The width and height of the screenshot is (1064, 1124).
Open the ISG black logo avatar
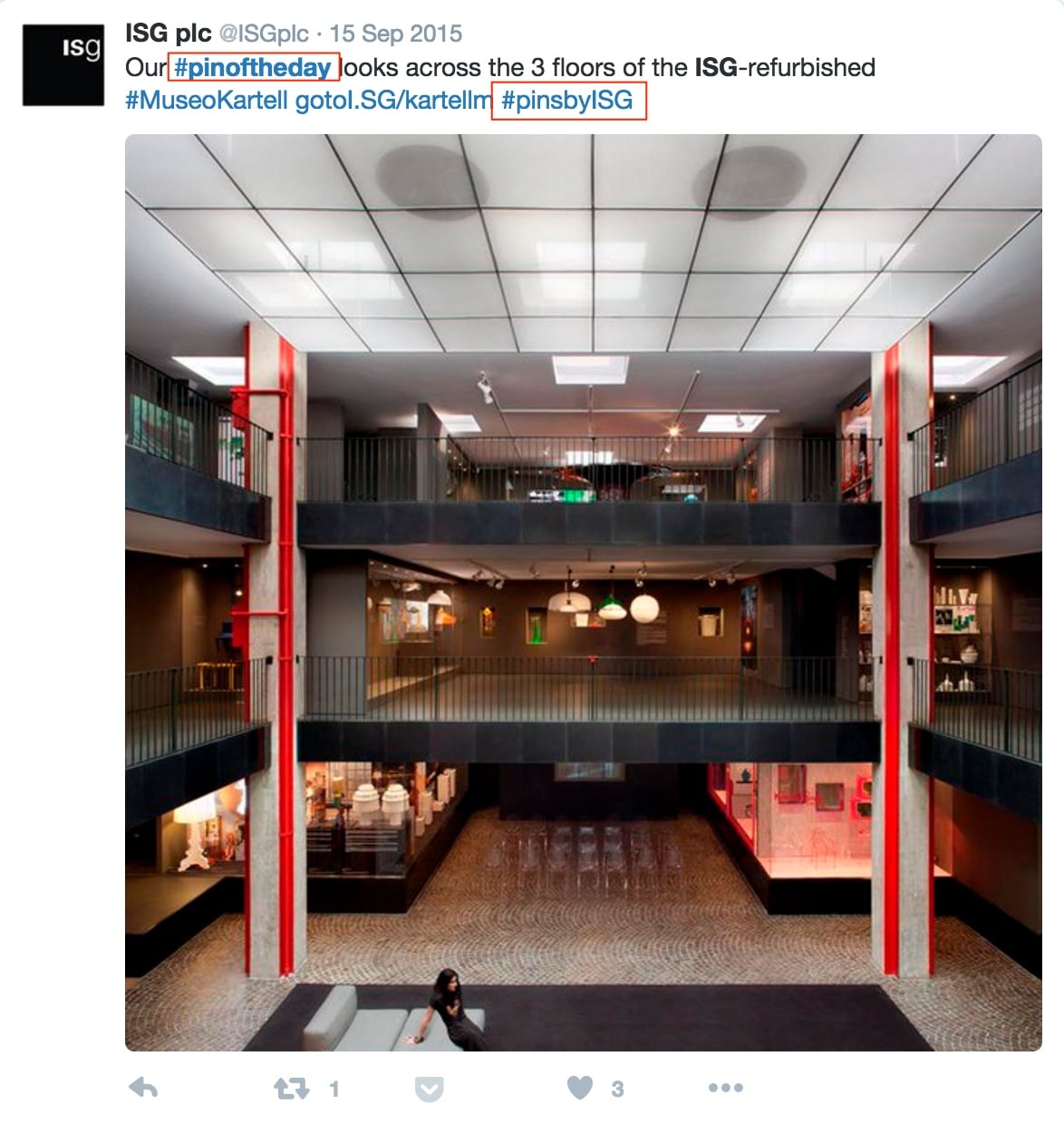click(x=63, y=65)
